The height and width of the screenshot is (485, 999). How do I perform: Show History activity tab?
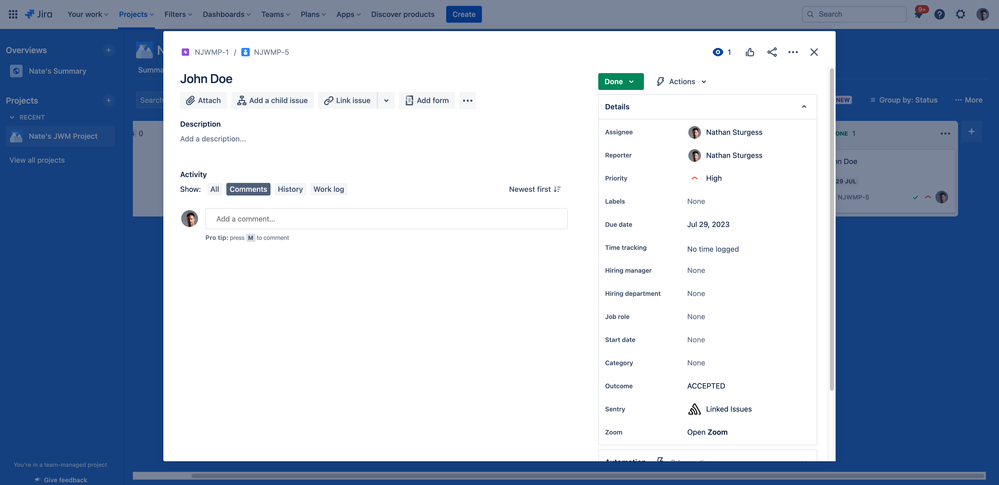pyautogui.click(x=291, y=189)
